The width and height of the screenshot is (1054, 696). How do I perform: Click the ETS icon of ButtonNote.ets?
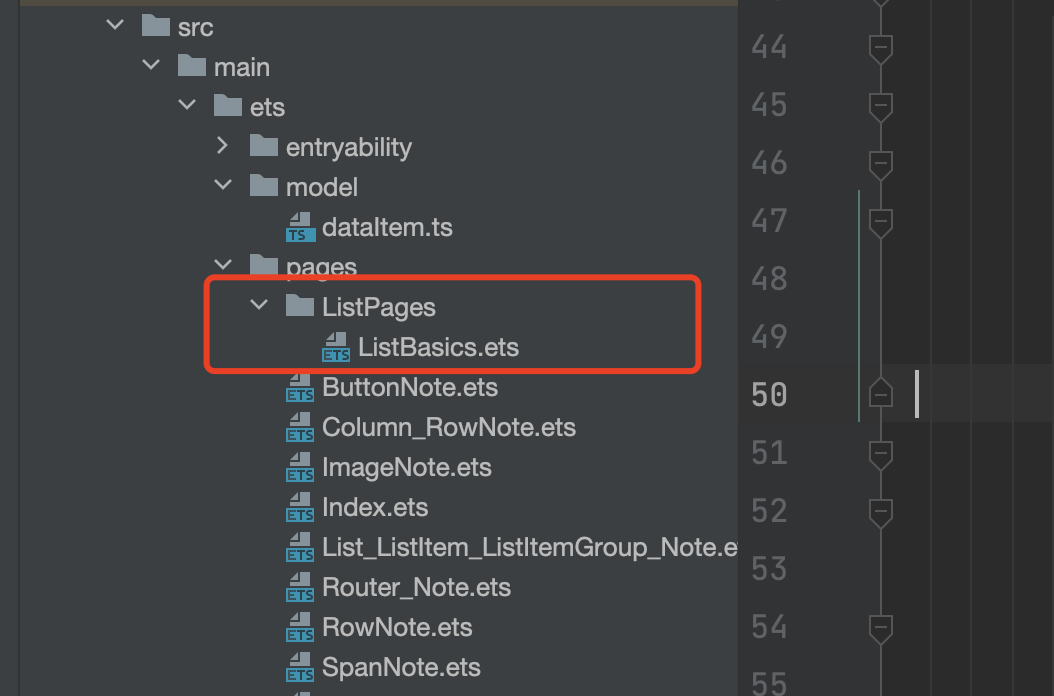point(300,387)
